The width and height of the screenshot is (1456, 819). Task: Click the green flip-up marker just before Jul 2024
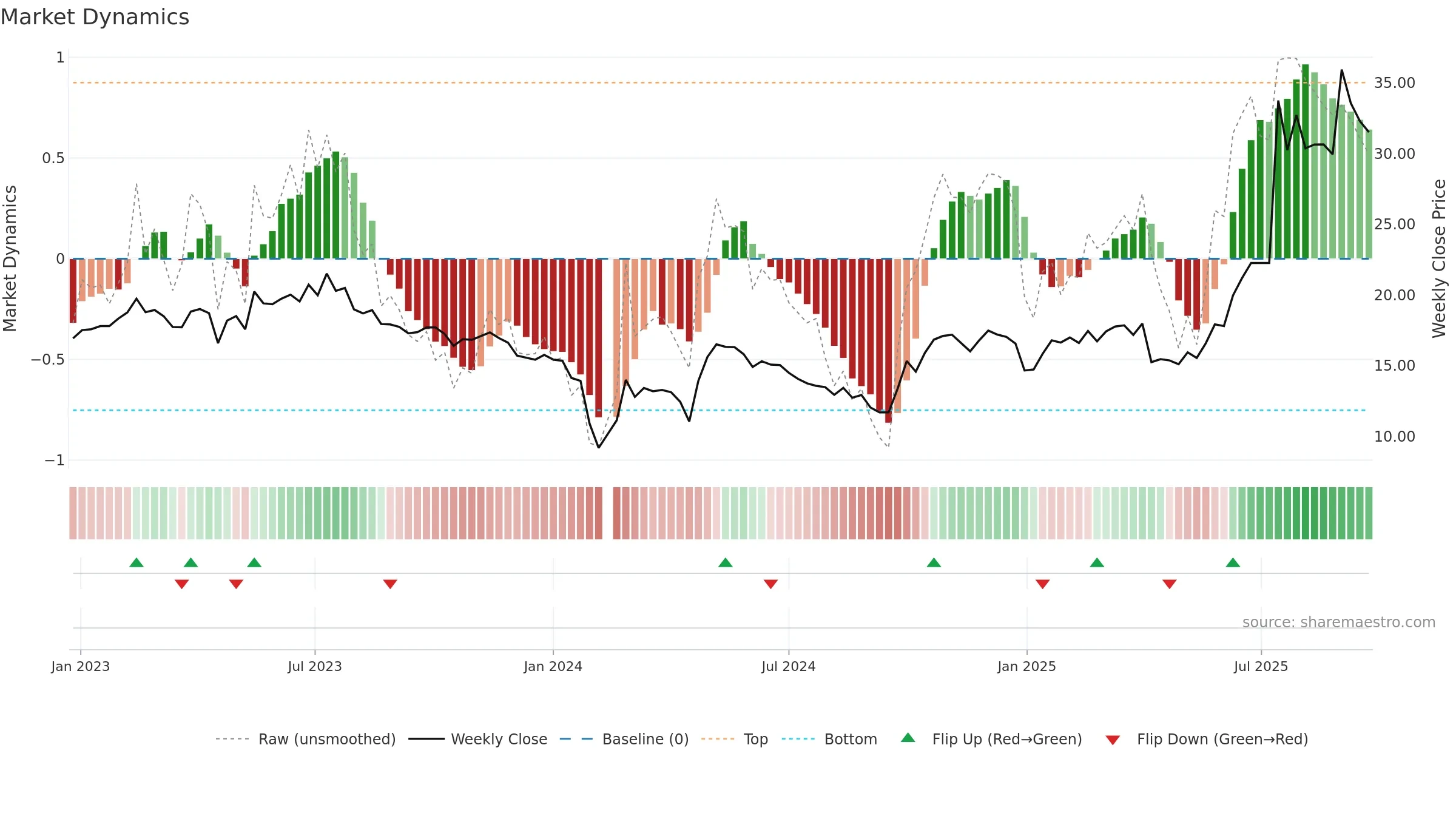pos(726,562)
